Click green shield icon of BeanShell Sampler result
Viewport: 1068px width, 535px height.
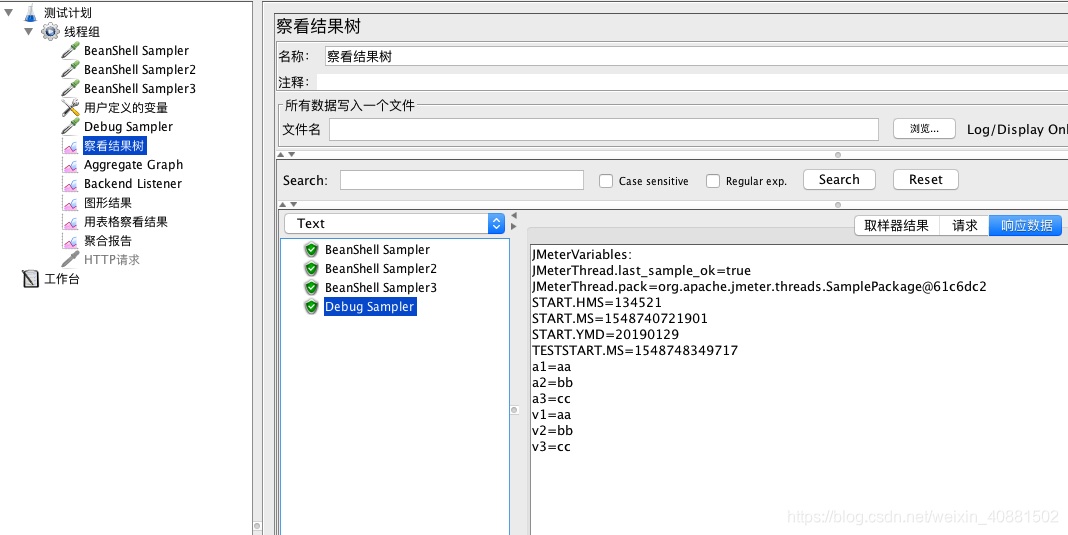[312, 249]
